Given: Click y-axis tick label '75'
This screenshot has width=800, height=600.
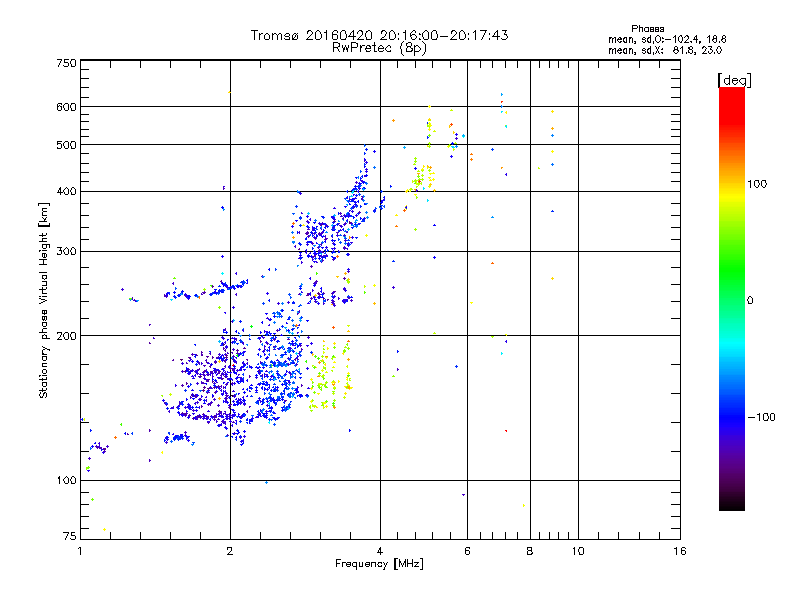Looking at the screenshot, I should pyautogui.click(x=70, y=536).
